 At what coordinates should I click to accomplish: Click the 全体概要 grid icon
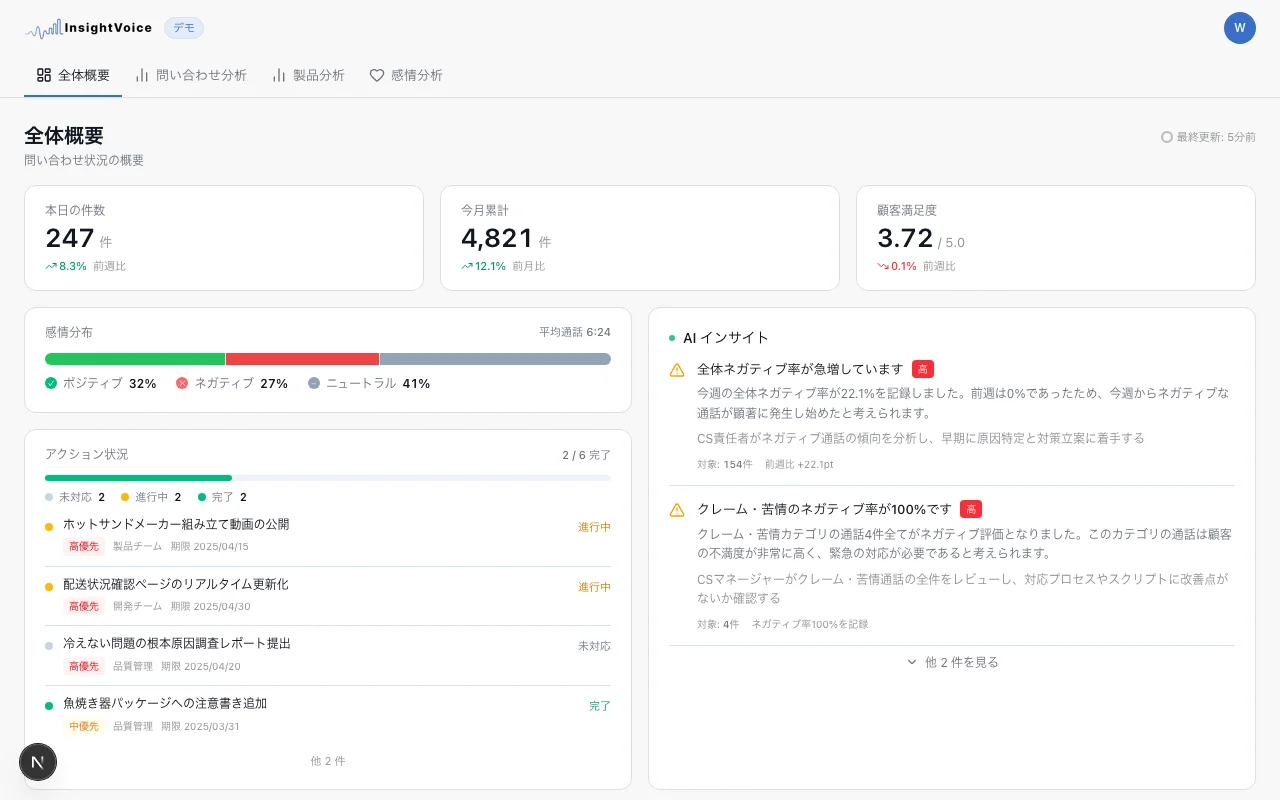point(44,75)
